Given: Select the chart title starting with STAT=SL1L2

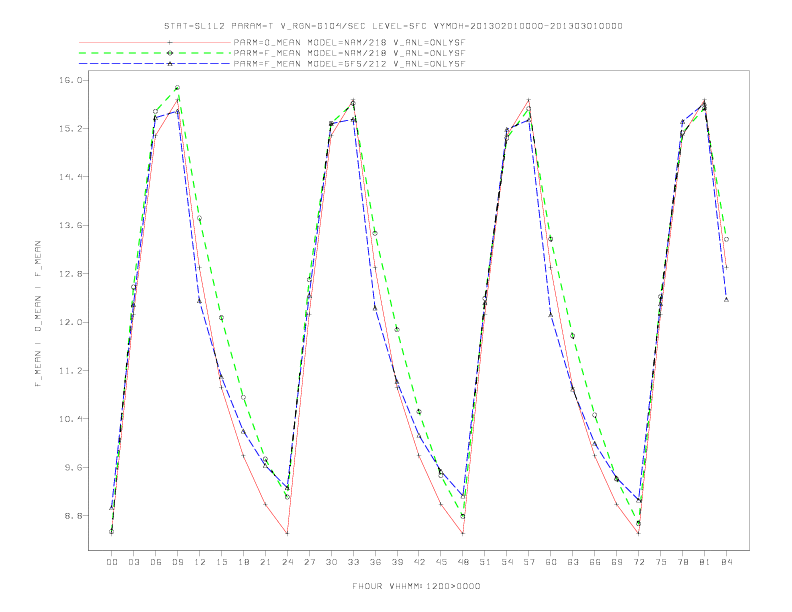Looking at the screenshot, I should click(x=393, y=26).
